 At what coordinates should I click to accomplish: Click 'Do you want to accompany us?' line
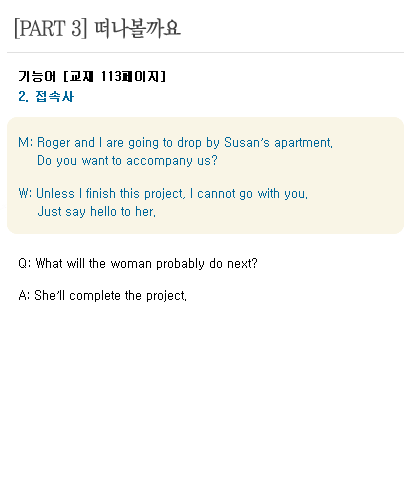pyautogui.click(x=127, y=161)
